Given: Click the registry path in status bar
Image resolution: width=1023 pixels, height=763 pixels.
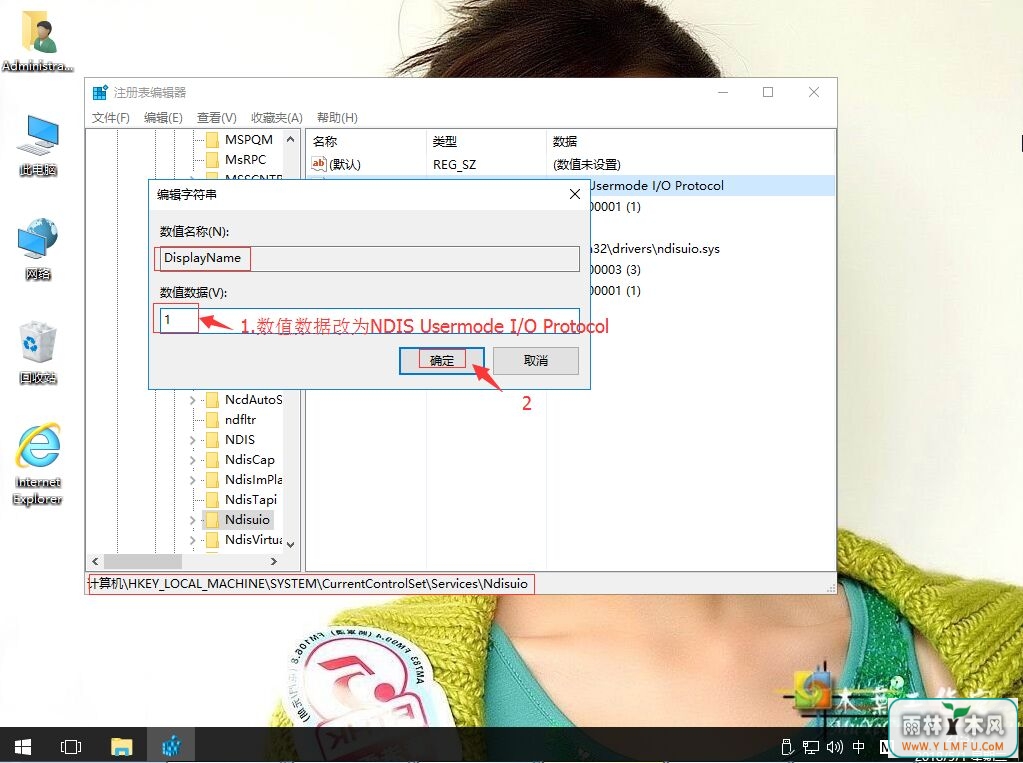Looking at the screenshot, I should click(310, 584).
